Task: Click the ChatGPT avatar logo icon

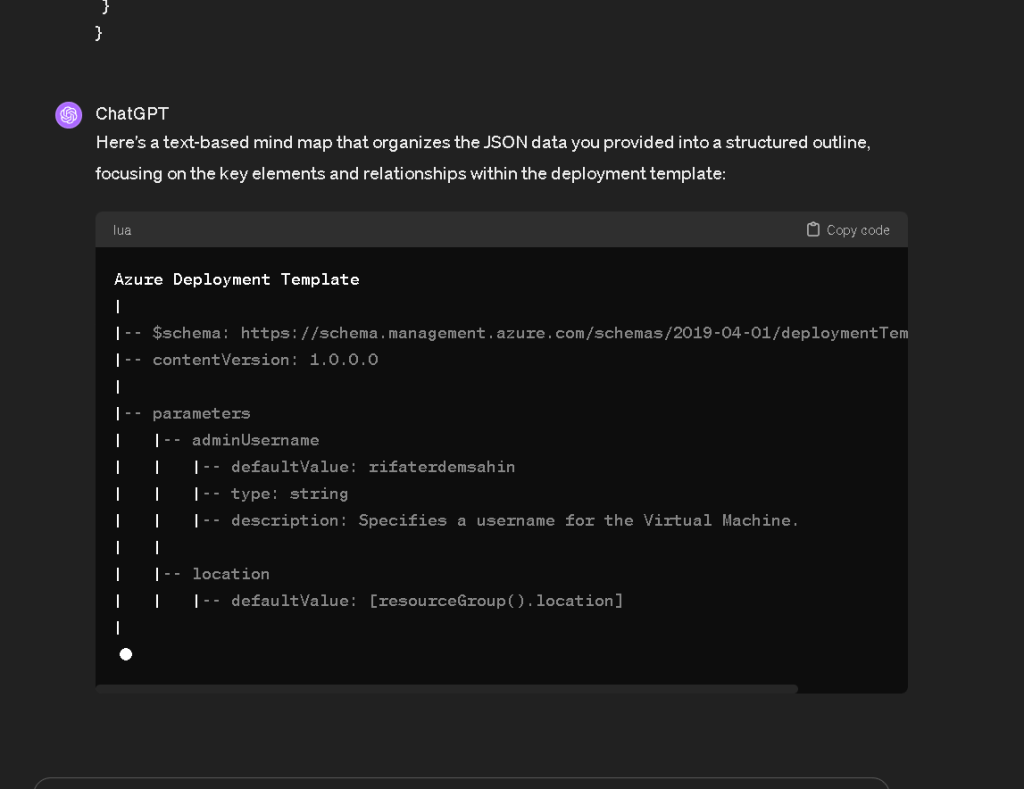Action: pos(69,115)
